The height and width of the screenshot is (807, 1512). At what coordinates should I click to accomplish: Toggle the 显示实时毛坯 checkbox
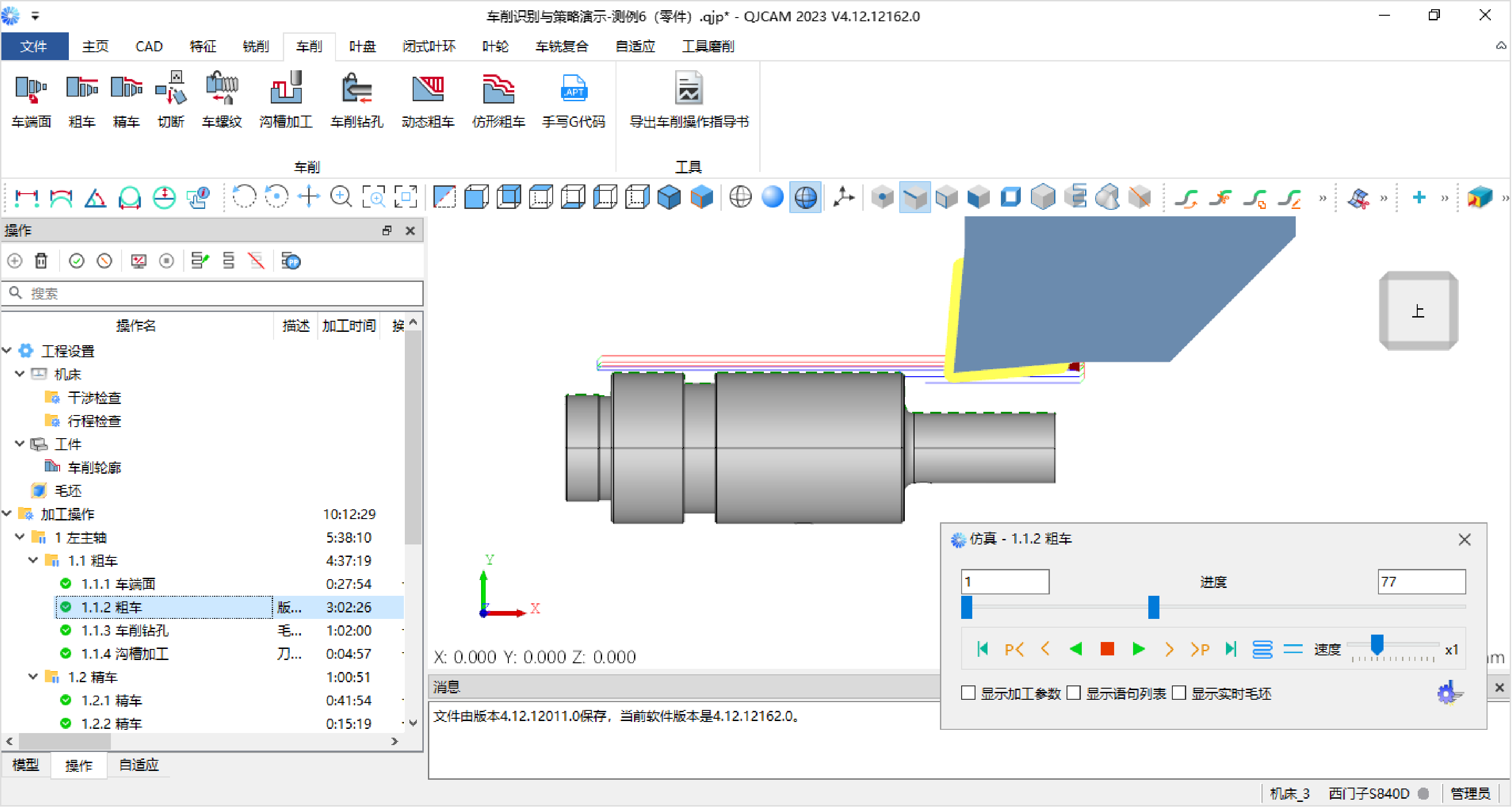[x=1179, y=693]
